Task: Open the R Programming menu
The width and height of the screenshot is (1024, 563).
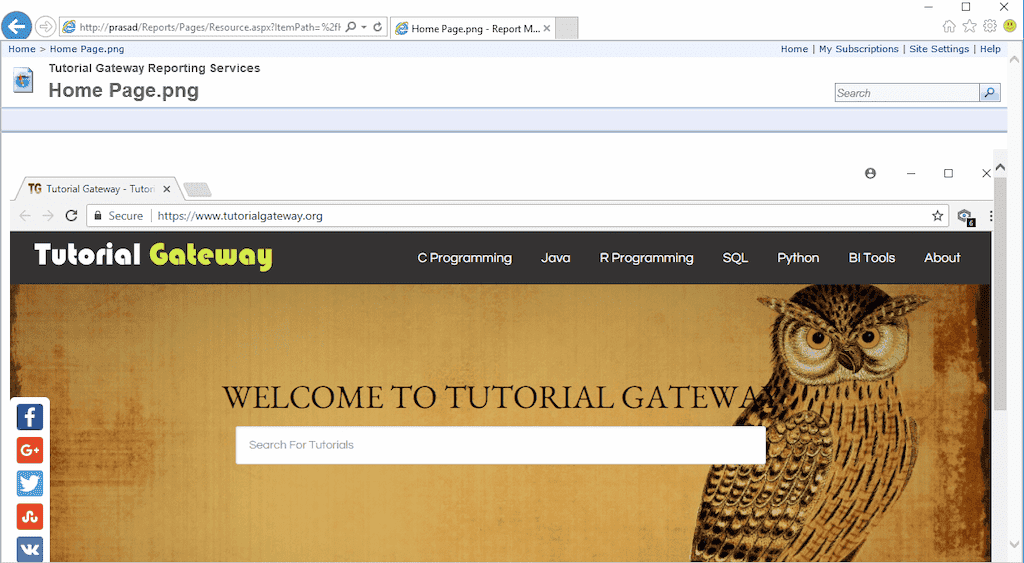Action: coord(647,258)
